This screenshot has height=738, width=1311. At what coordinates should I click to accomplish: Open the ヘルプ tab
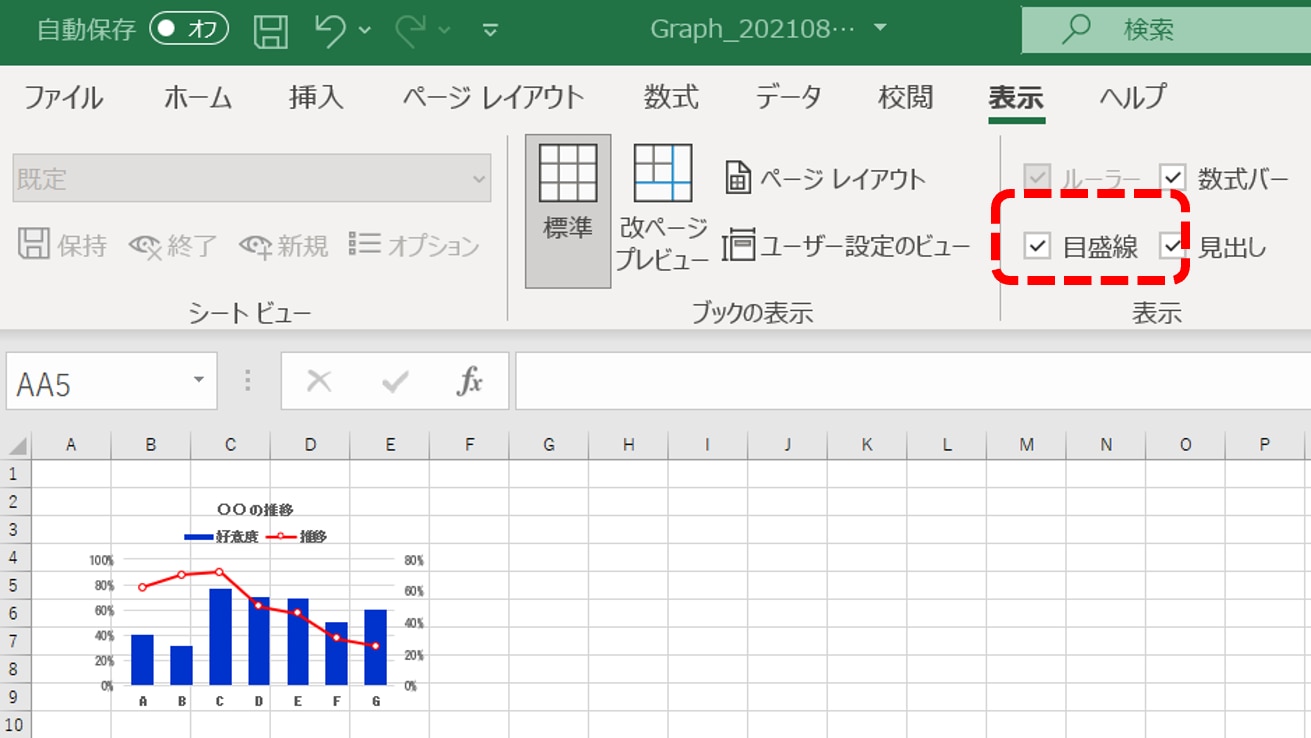1133,97
